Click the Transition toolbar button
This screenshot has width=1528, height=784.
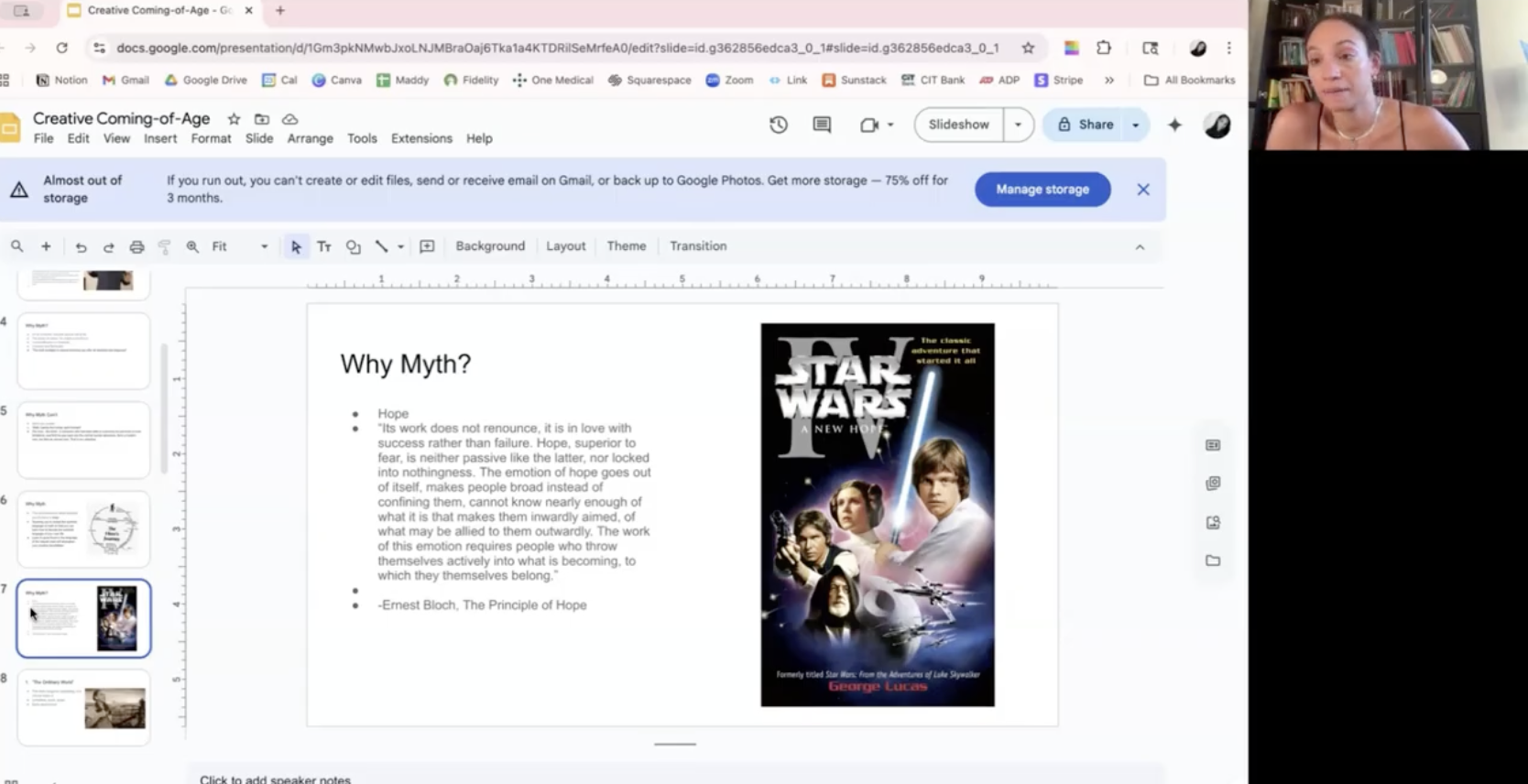point(698,246)
